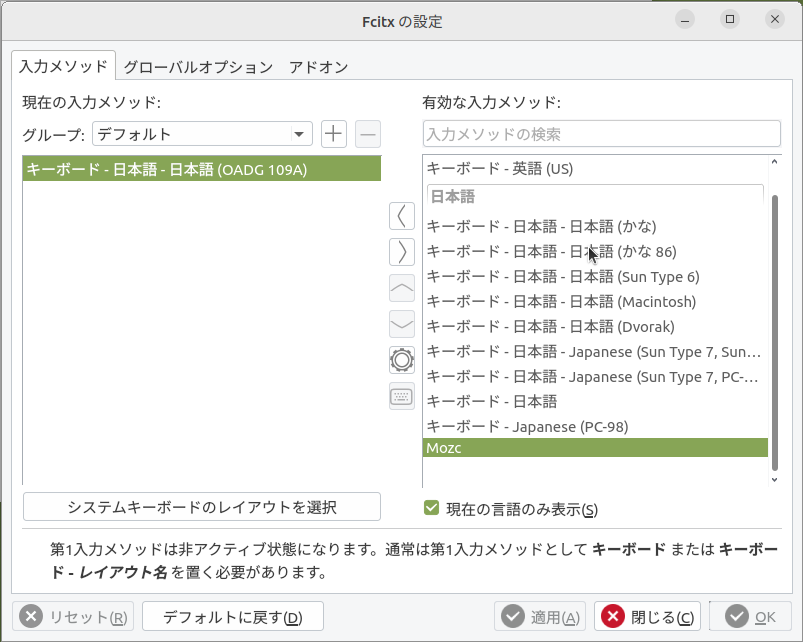Click the right arrow to remove input method
803x642 pixels.
click(x=401, y=251)
